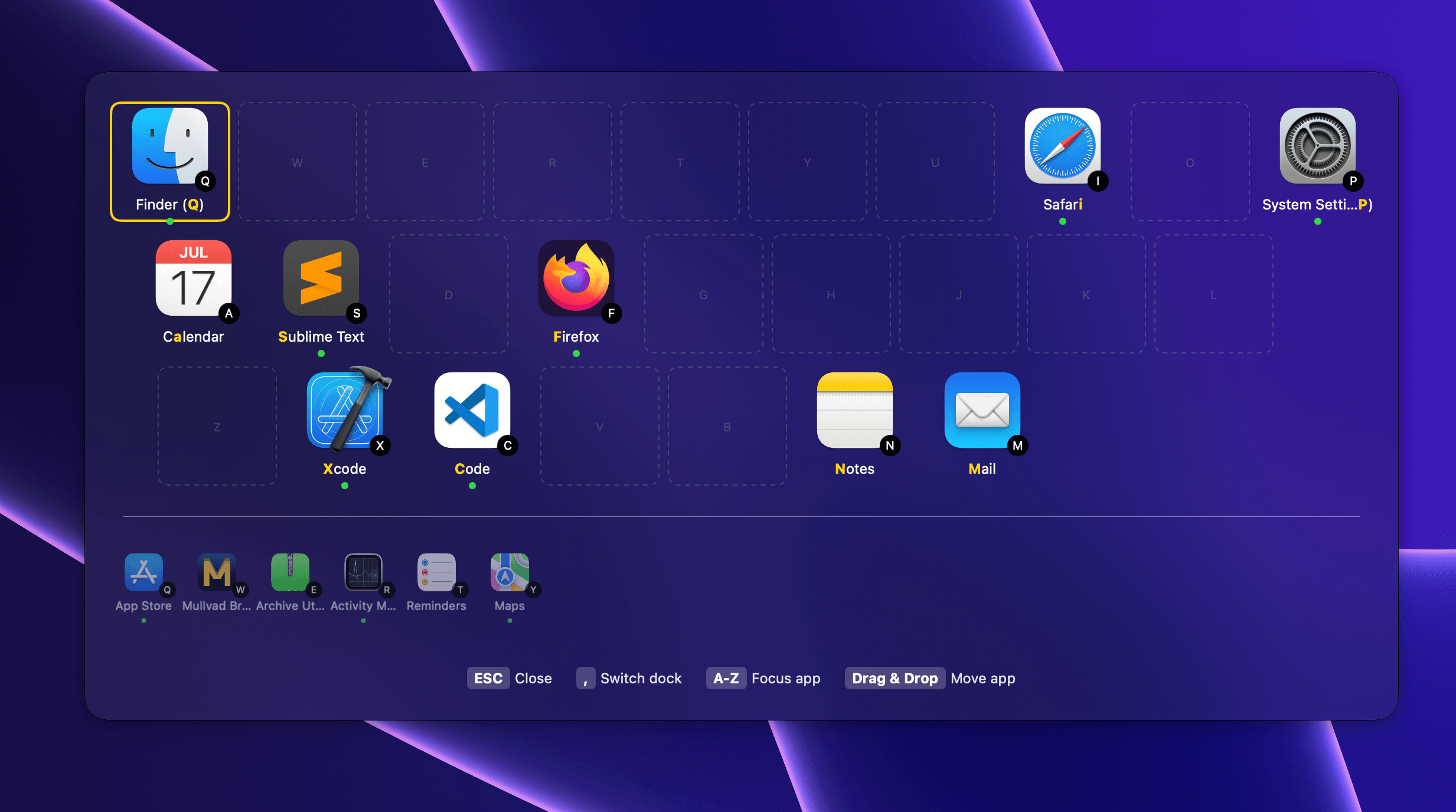Launch the Sublime Text icon

321,278
